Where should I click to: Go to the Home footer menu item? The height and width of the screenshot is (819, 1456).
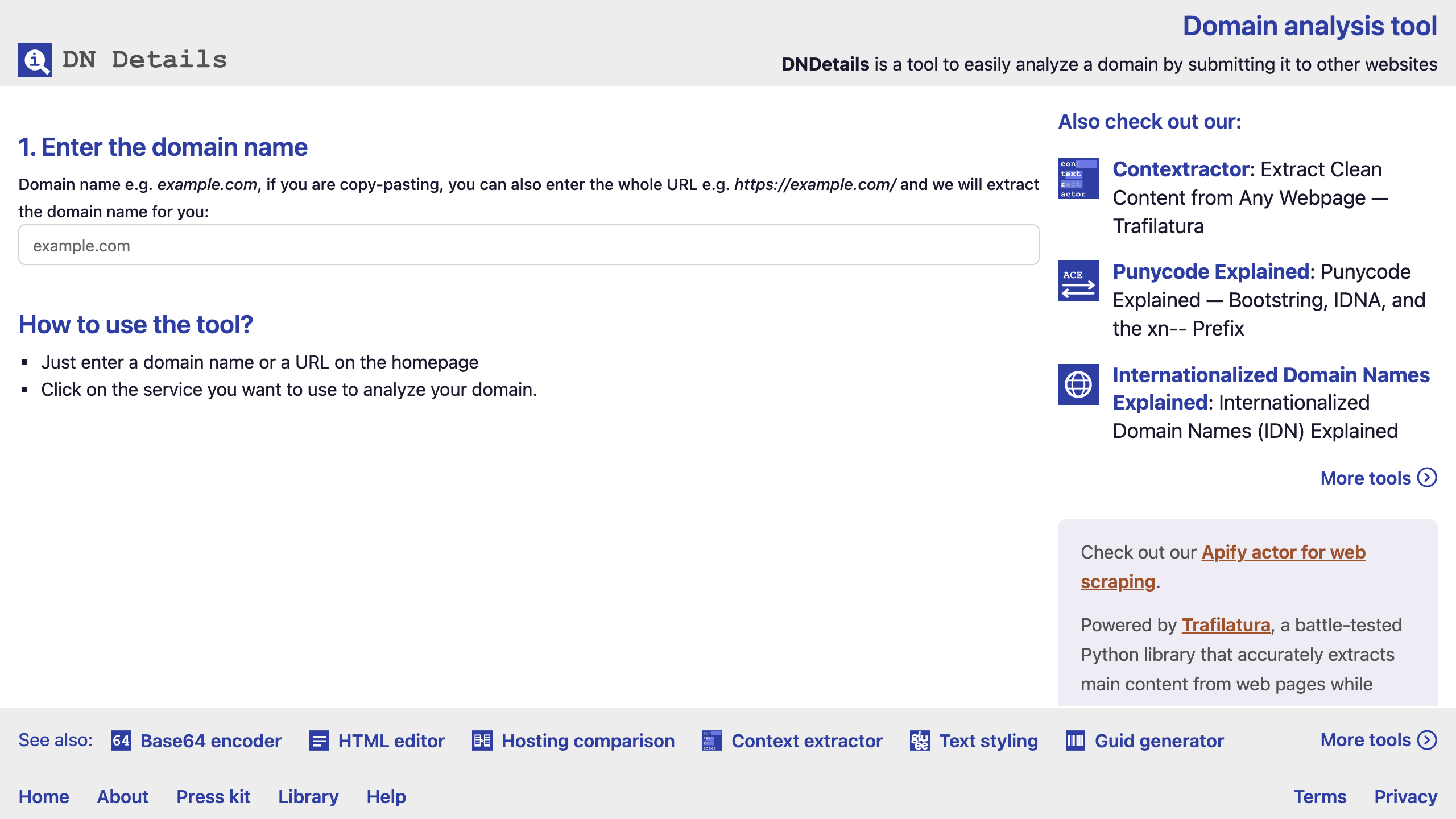[x=44, y=796]
